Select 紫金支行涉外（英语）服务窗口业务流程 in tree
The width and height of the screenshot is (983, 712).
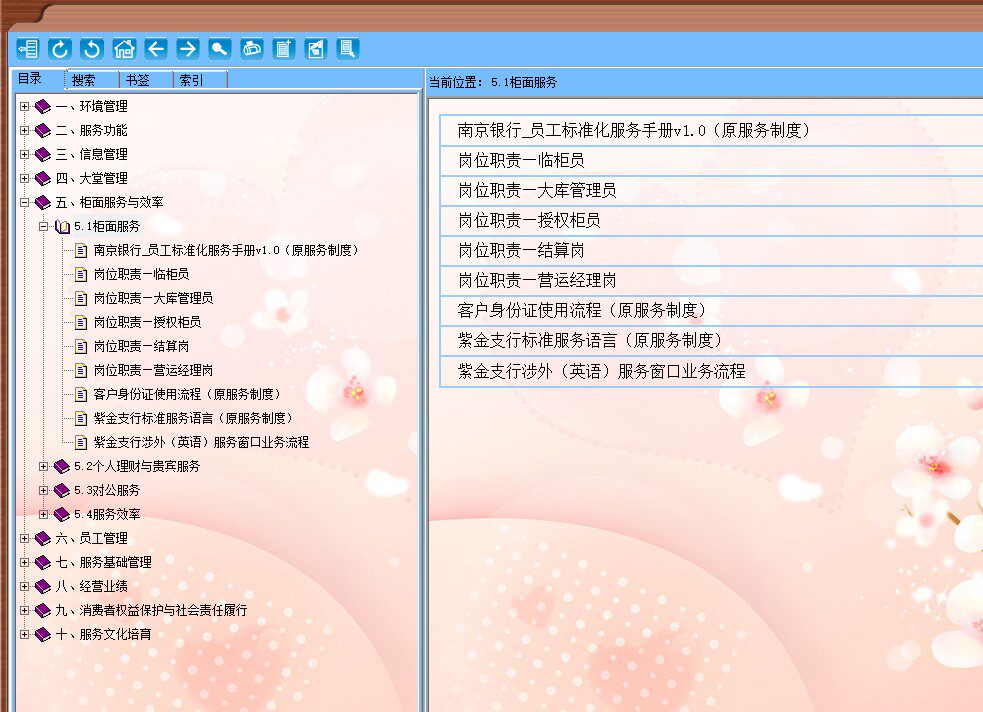[201, 442]
